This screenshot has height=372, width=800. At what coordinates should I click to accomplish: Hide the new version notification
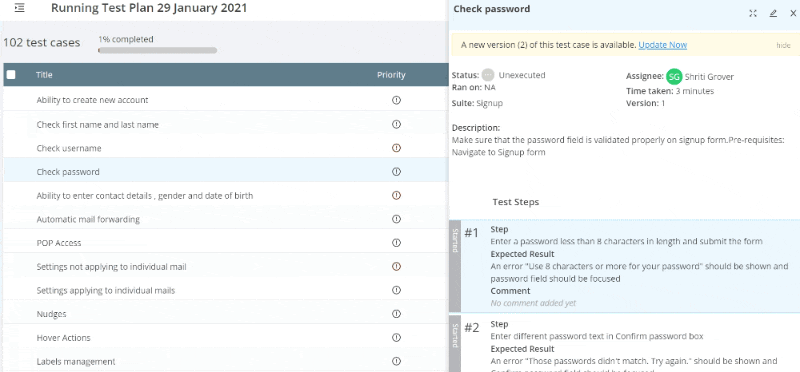[x=783, y=45]
